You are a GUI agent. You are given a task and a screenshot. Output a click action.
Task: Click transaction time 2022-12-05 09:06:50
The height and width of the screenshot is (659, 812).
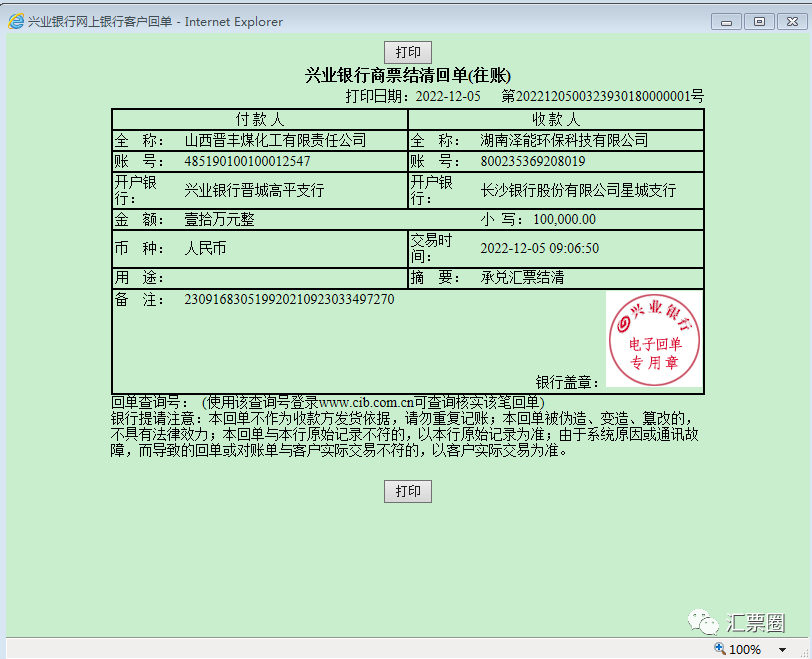click(x=540, y=248)
